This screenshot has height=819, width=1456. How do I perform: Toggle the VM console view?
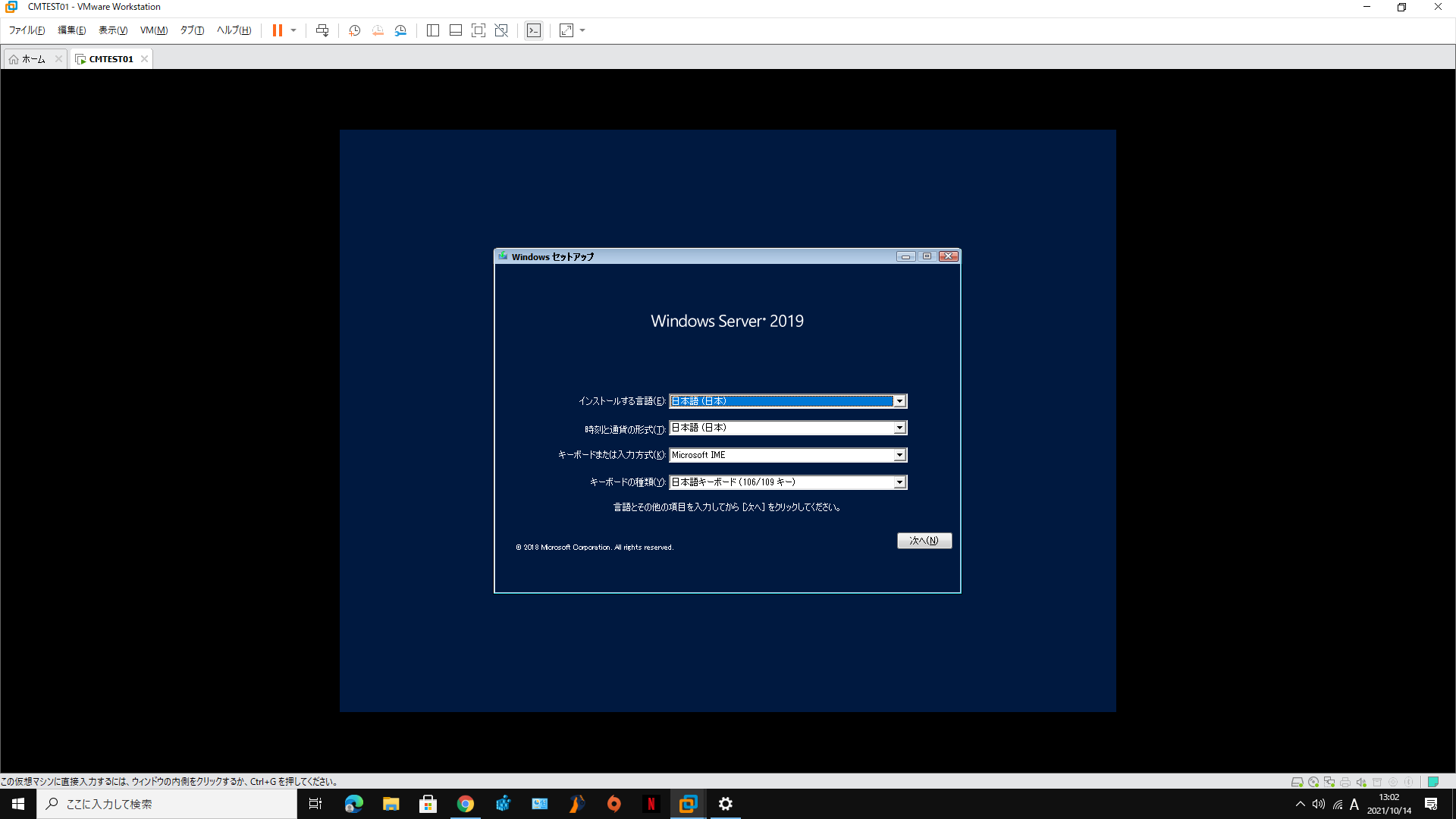pyautogui.click(x=535, y=30)
